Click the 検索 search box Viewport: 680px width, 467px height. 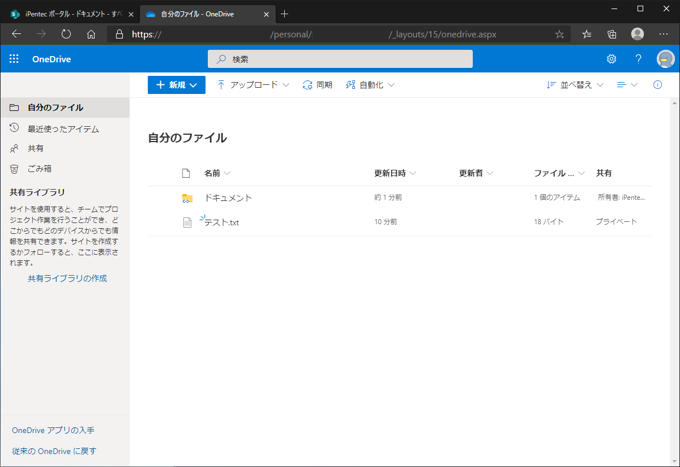point(340,59)
